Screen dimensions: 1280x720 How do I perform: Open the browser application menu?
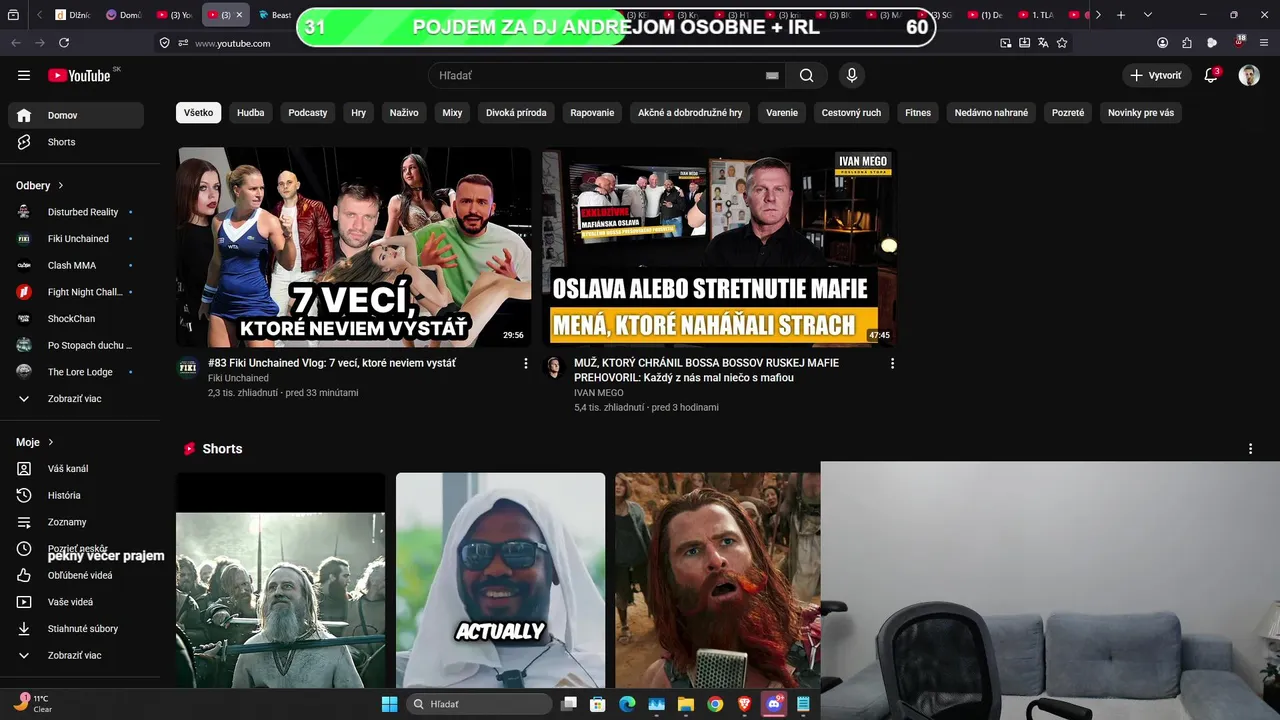(x=1264, y=43)
